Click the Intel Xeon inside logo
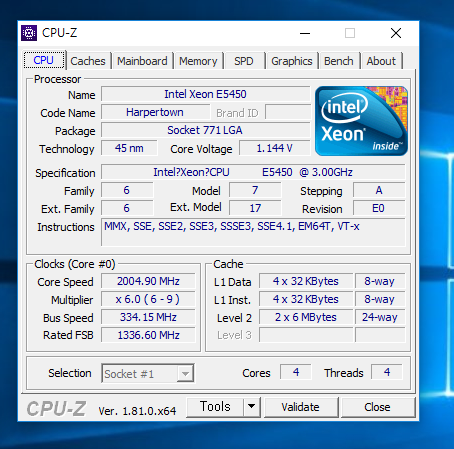 (x=361, y=121)
